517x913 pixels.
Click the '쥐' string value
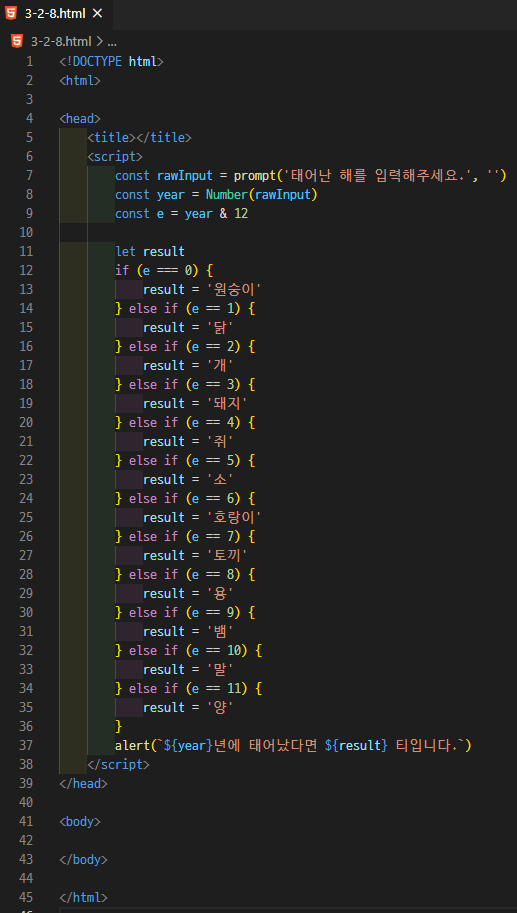219,441
